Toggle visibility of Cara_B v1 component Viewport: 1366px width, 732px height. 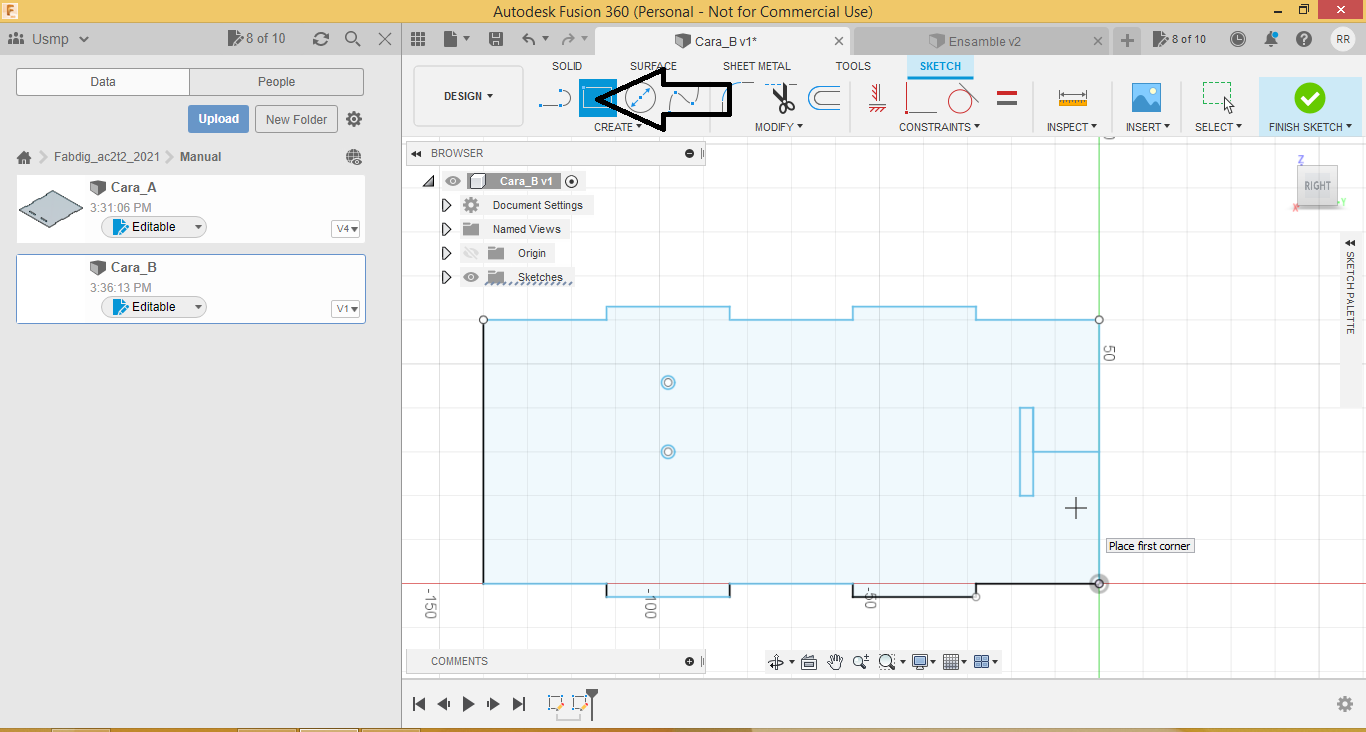pos(453,181)
